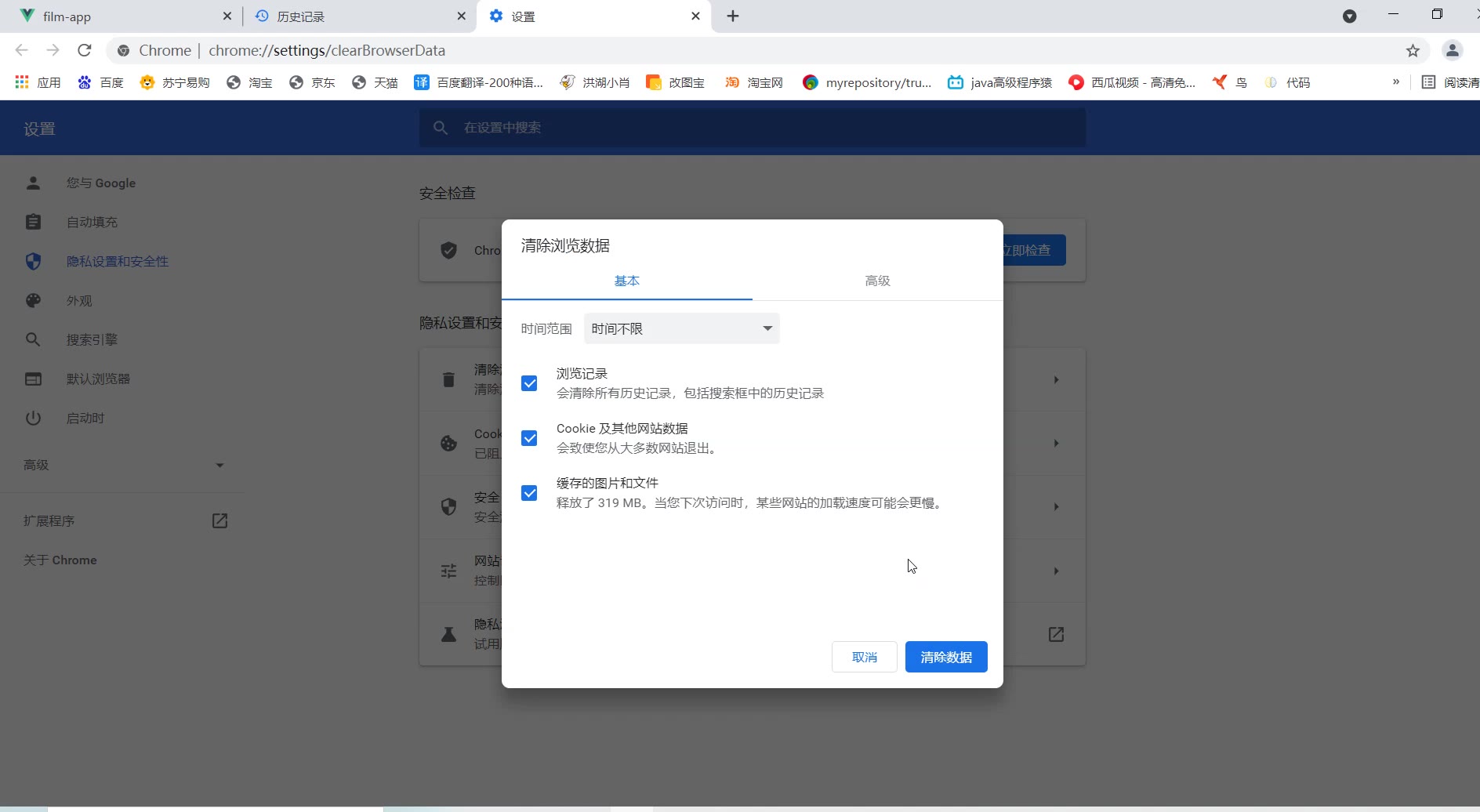Open the 鸟 bookmark

click(x=1229, y=82)
